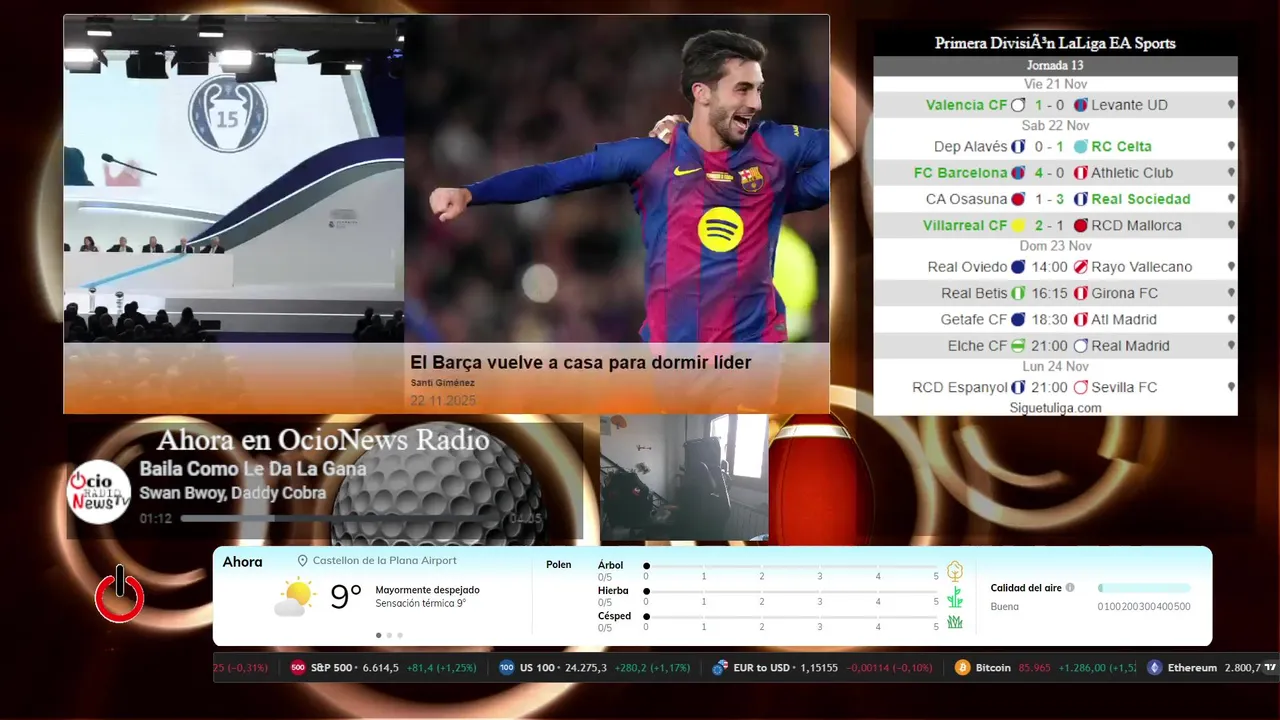Click the yellow Villarreal CF crest icon
1280x720 pixels.
pos(1018,226)
